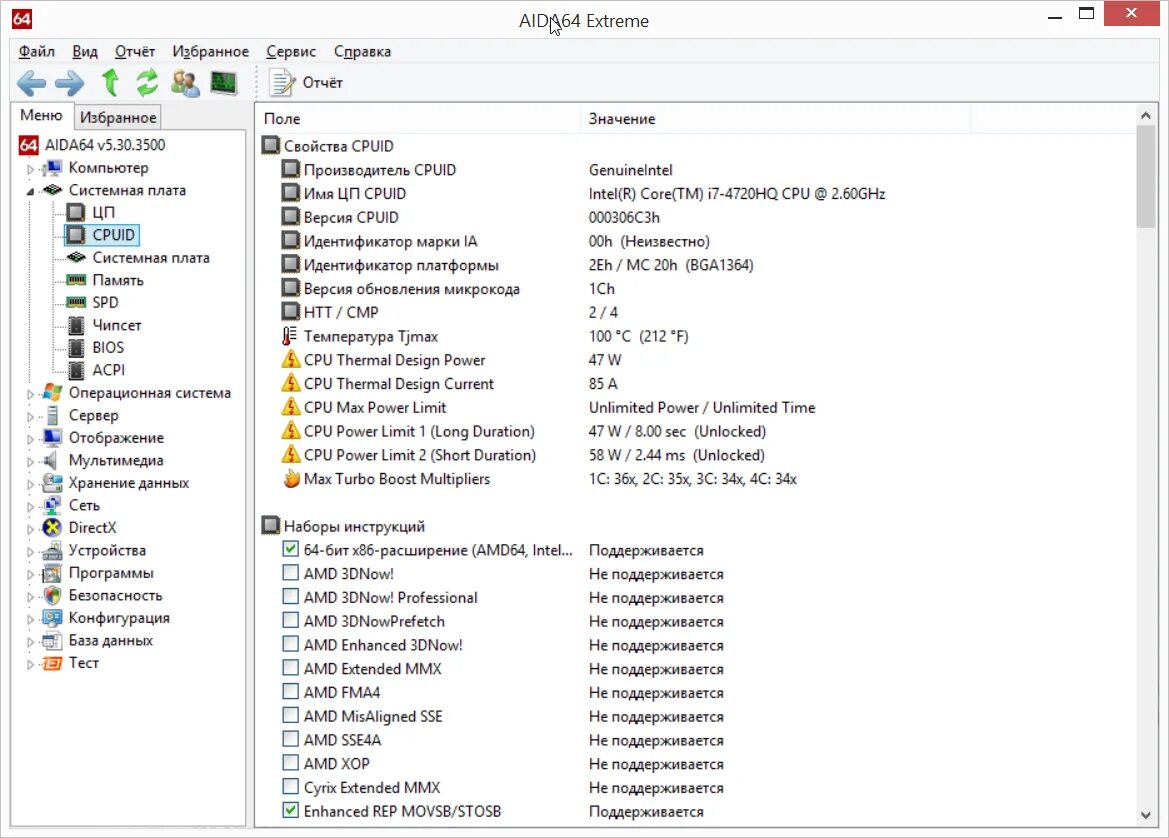Sort by the Поле column header

tap(418, 119)
